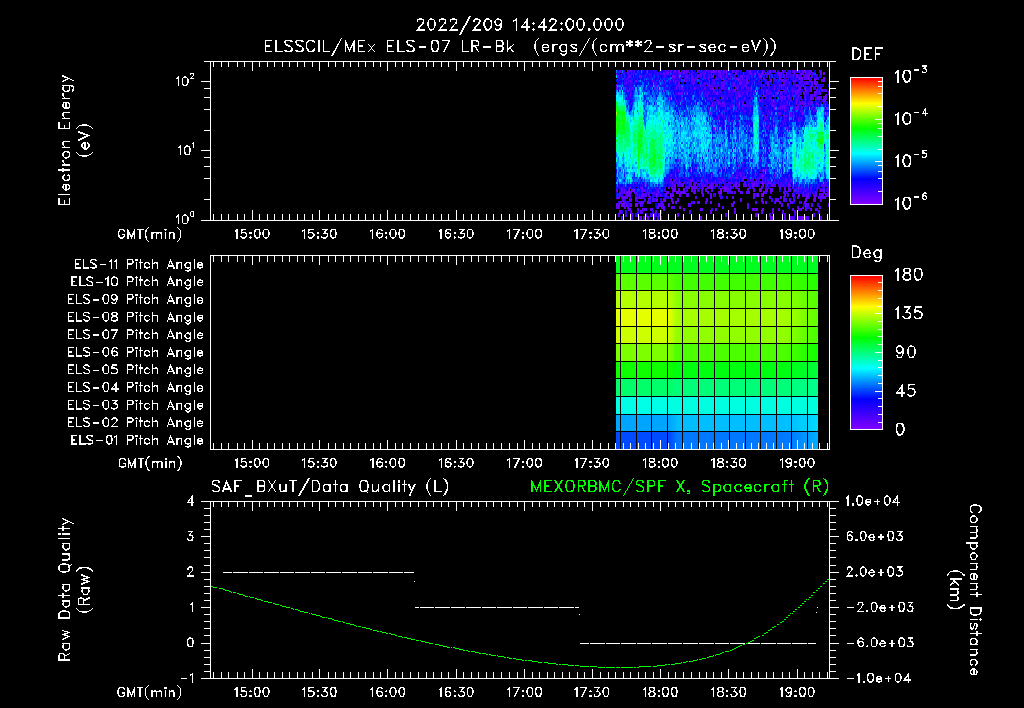This screenshot has height=708, width=1024.
Task: Click the 10^-5 value on DEF scale
Action: click(x=910, y=160)
